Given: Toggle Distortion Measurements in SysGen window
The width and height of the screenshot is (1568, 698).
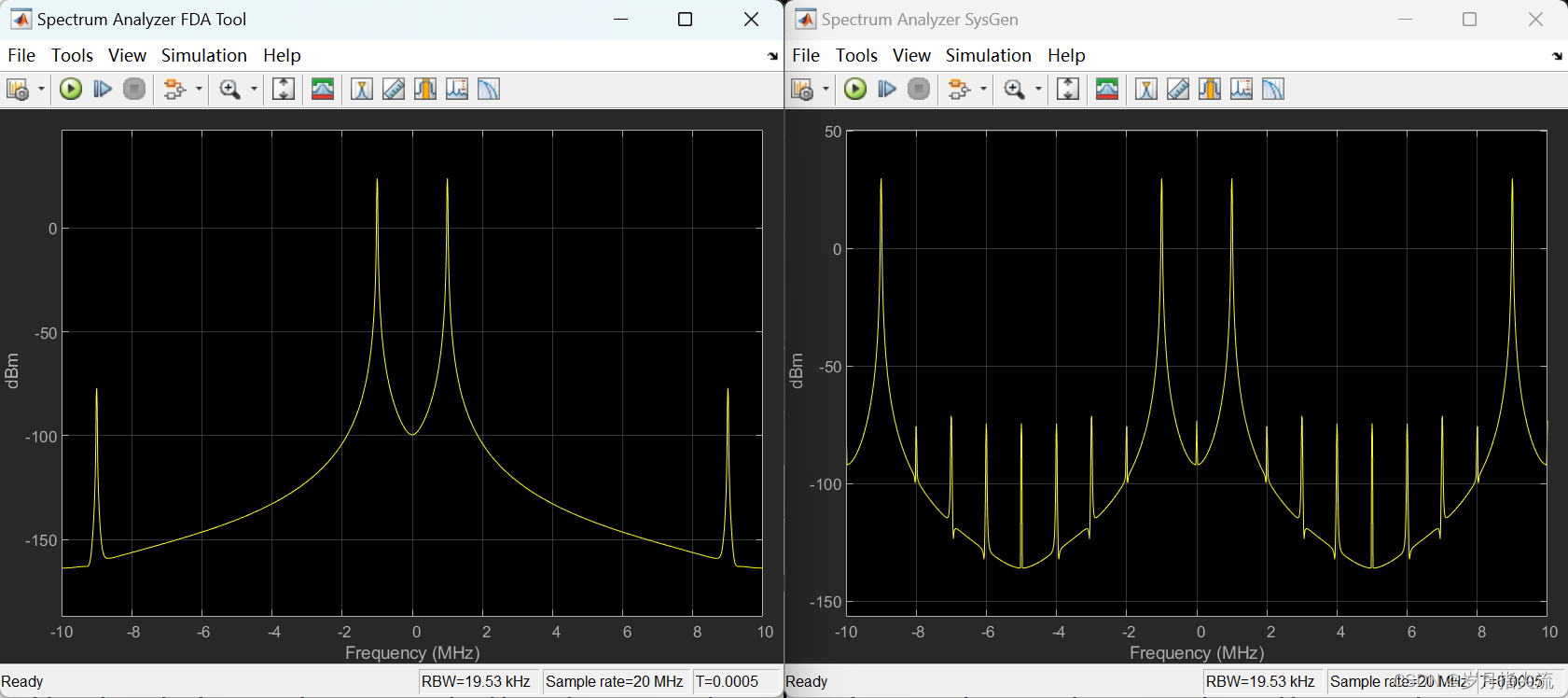Looking at the screenshot, I should [1242, 90].
